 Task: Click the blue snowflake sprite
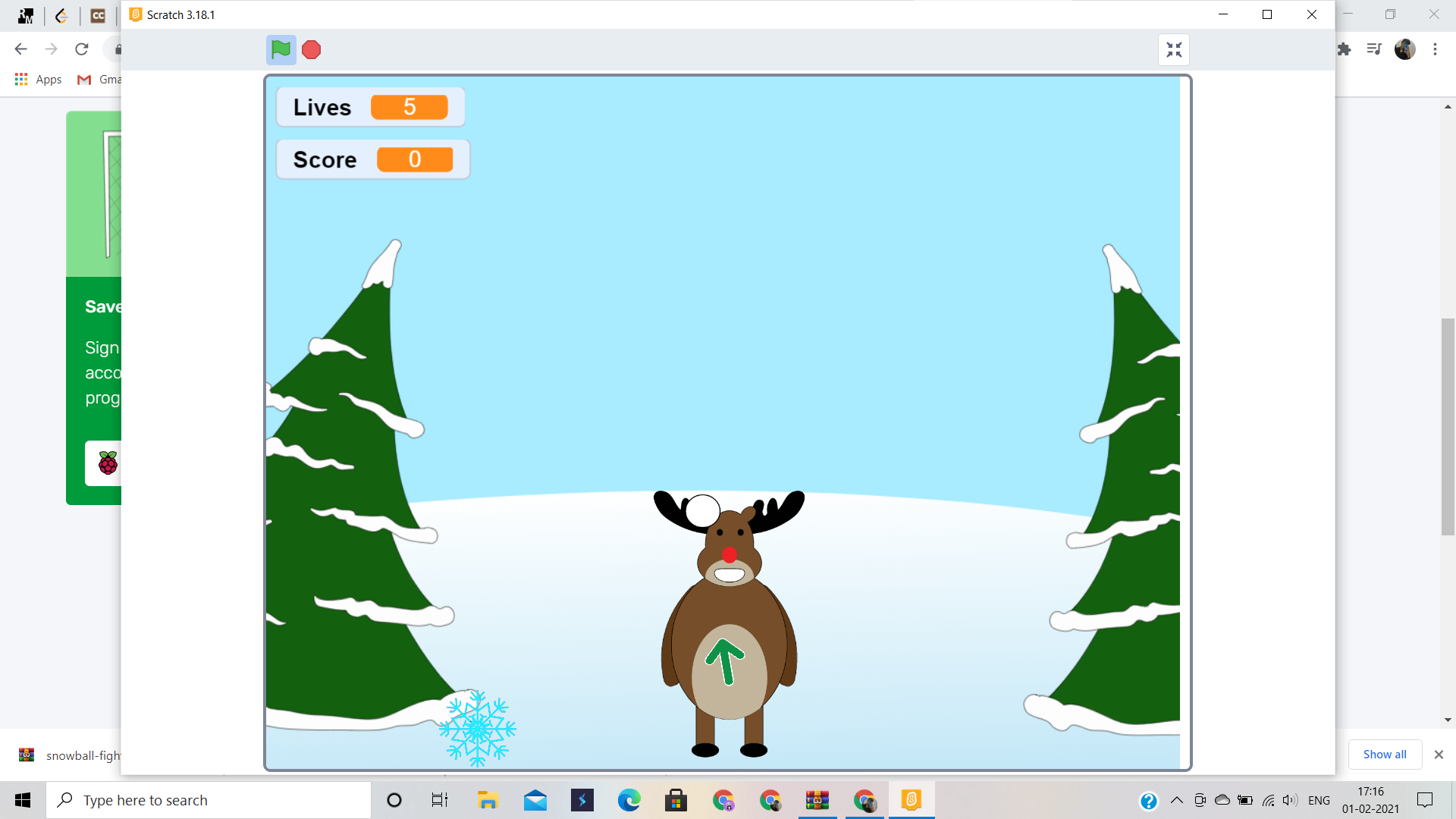[x=477, y=728]
